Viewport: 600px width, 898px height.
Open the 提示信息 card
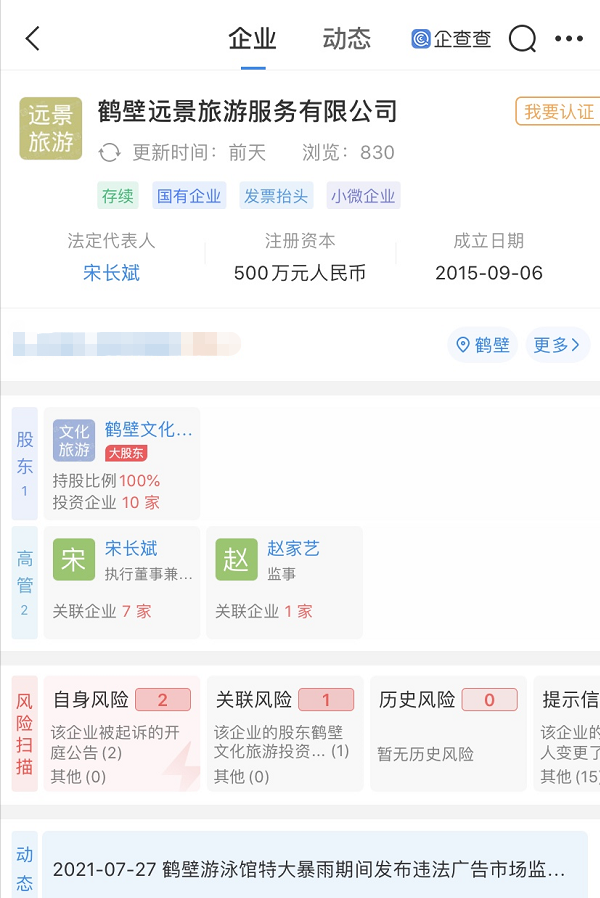point(567,734)
